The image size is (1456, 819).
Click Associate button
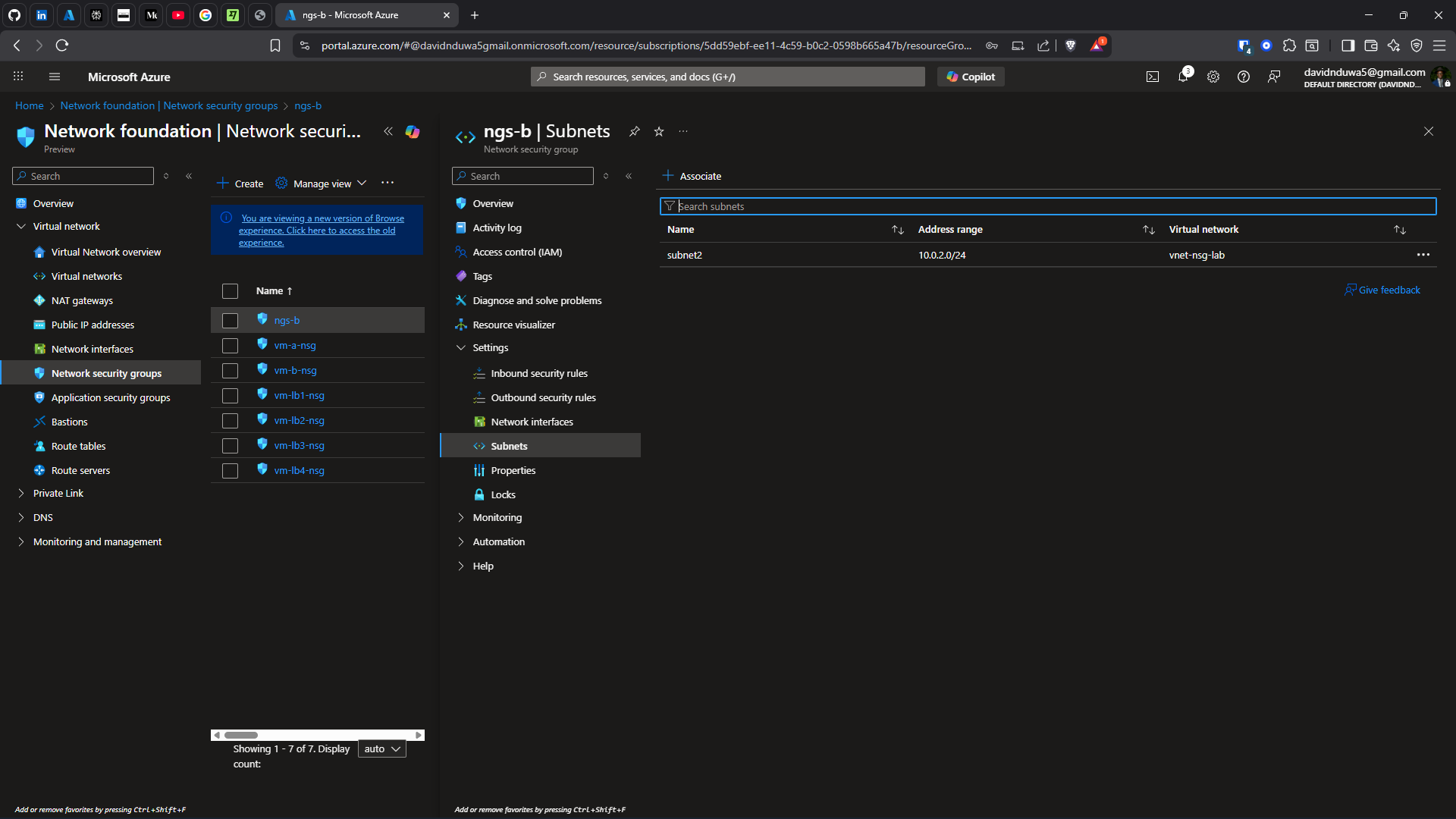point(692,176)
